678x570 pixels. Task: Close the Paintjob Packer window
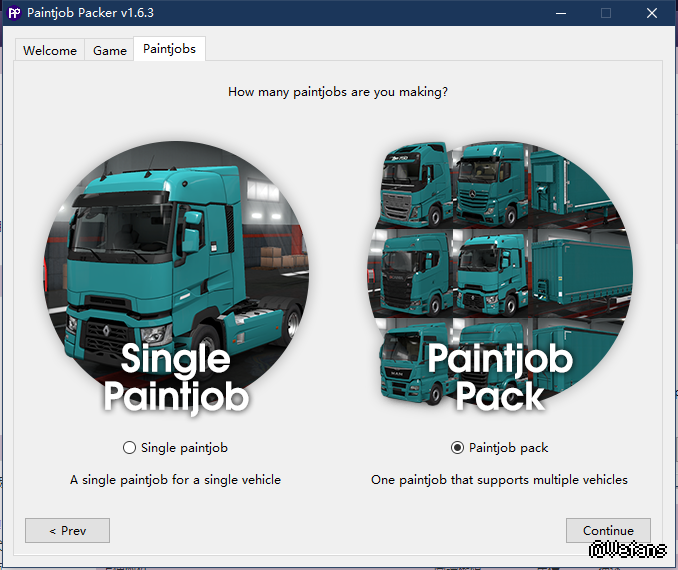[x=652, y=13]
